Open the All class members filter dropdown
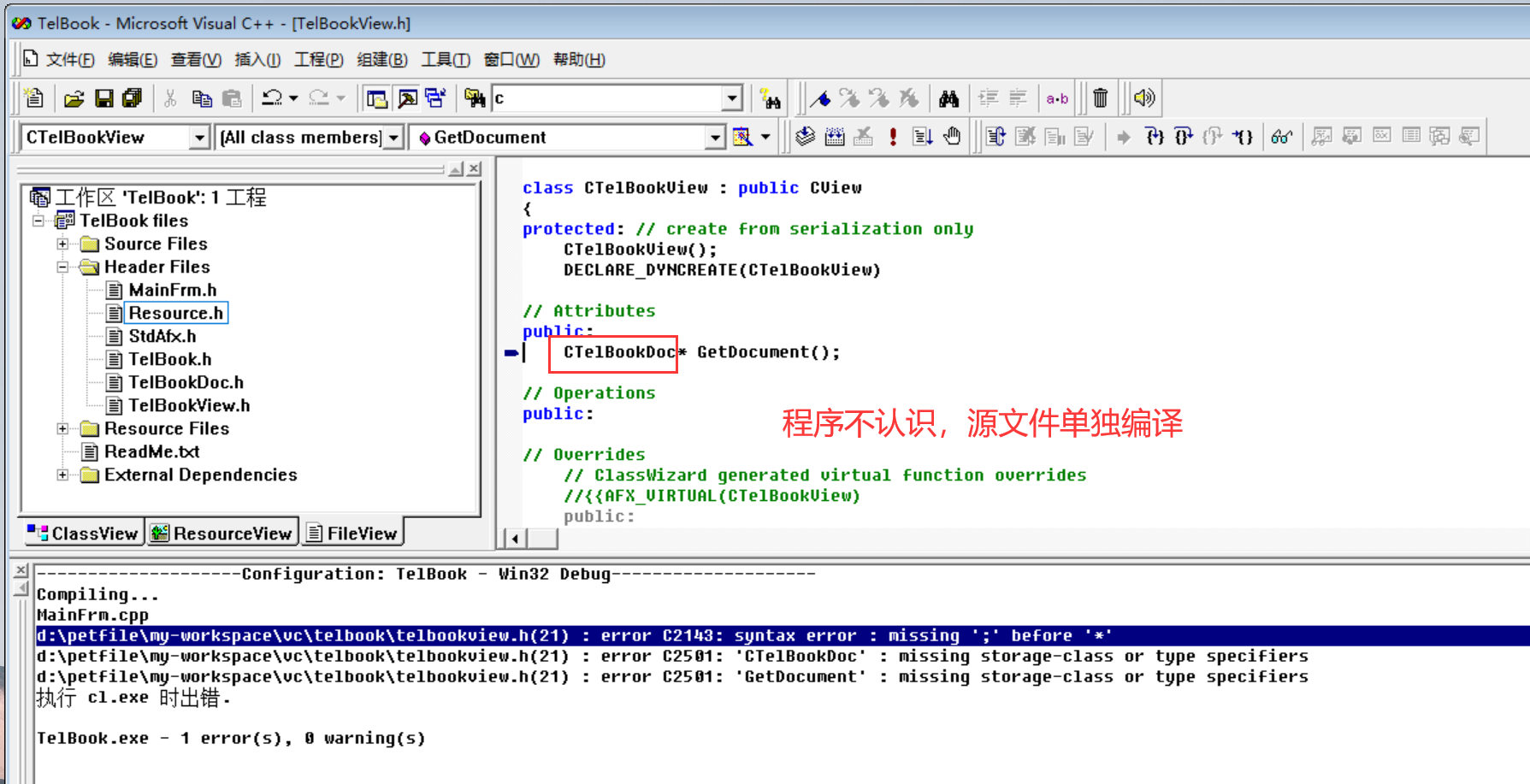Screen dimensions: 1530x784 point(393,137)
